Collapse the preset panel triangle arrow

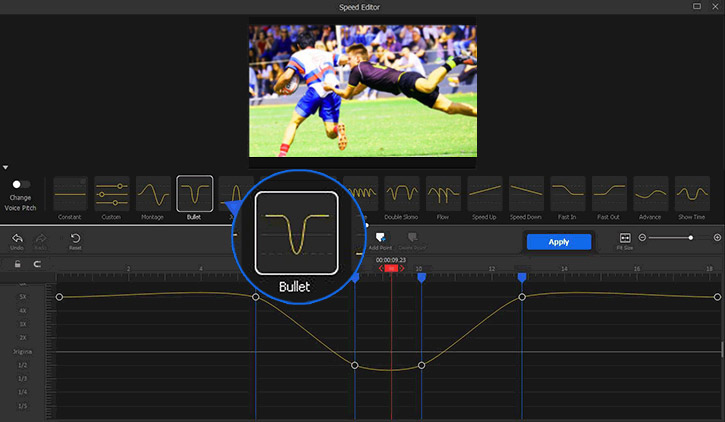(5, 167)
